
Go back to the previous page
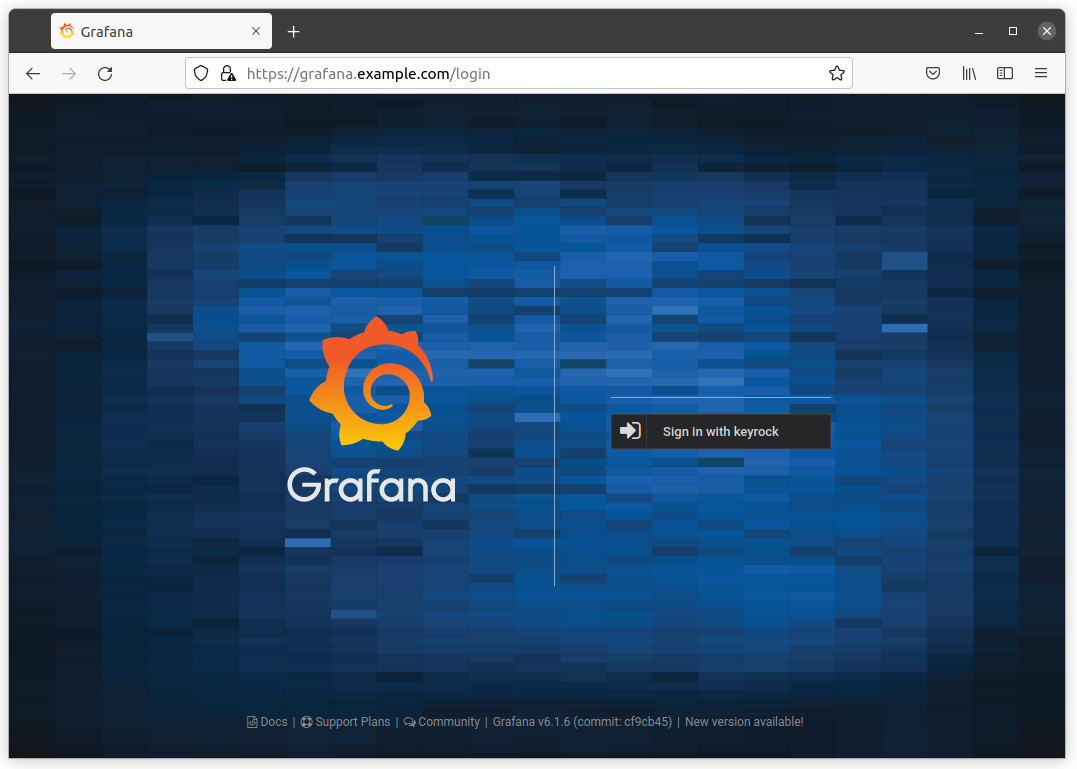(33, 73)
